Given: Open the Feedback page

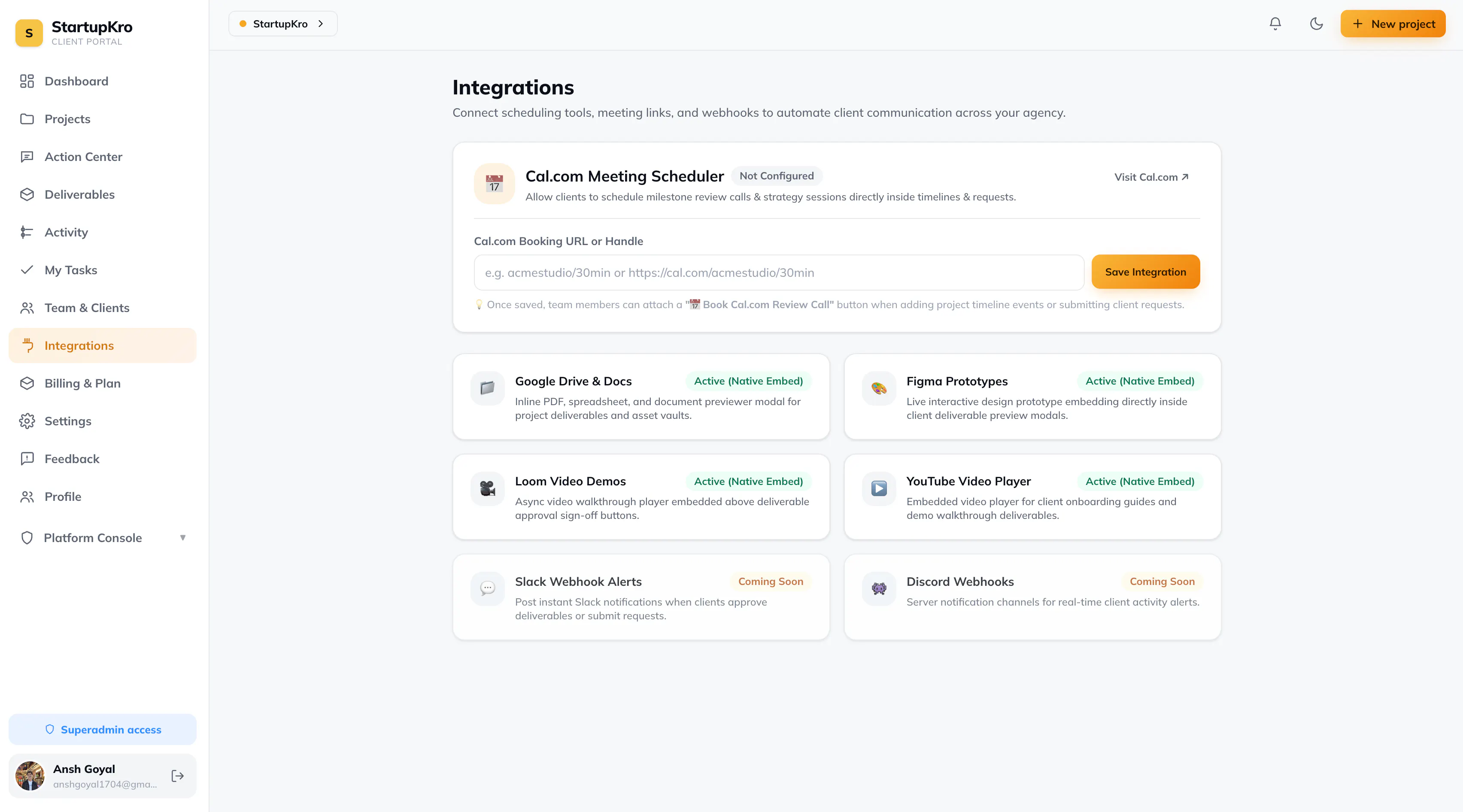Looking at the screenshot, I should point(102,459).
